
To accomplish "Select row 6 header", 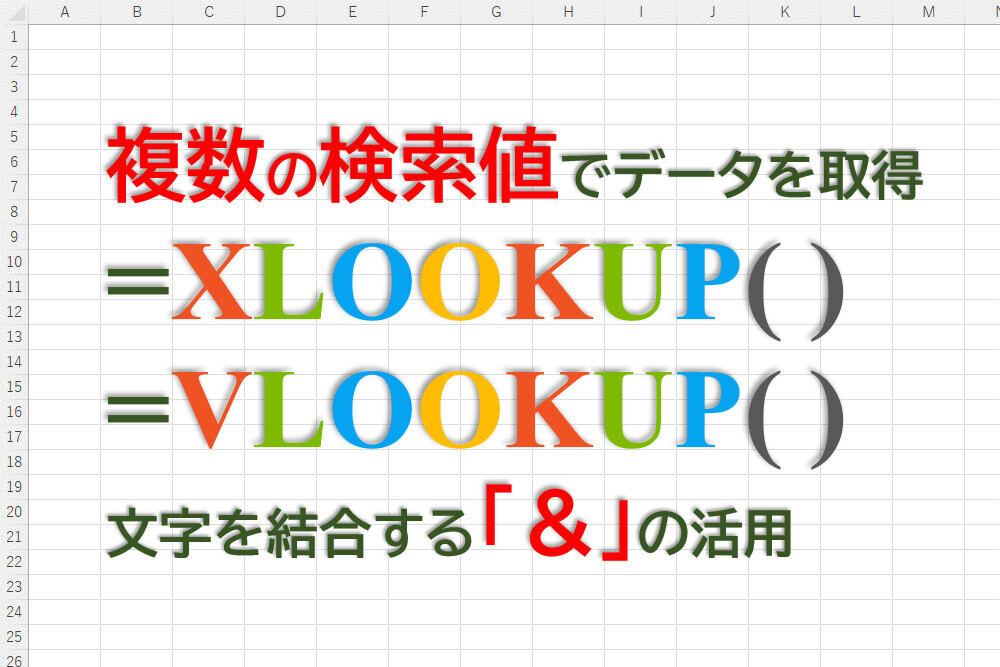I will pos(14,162).
